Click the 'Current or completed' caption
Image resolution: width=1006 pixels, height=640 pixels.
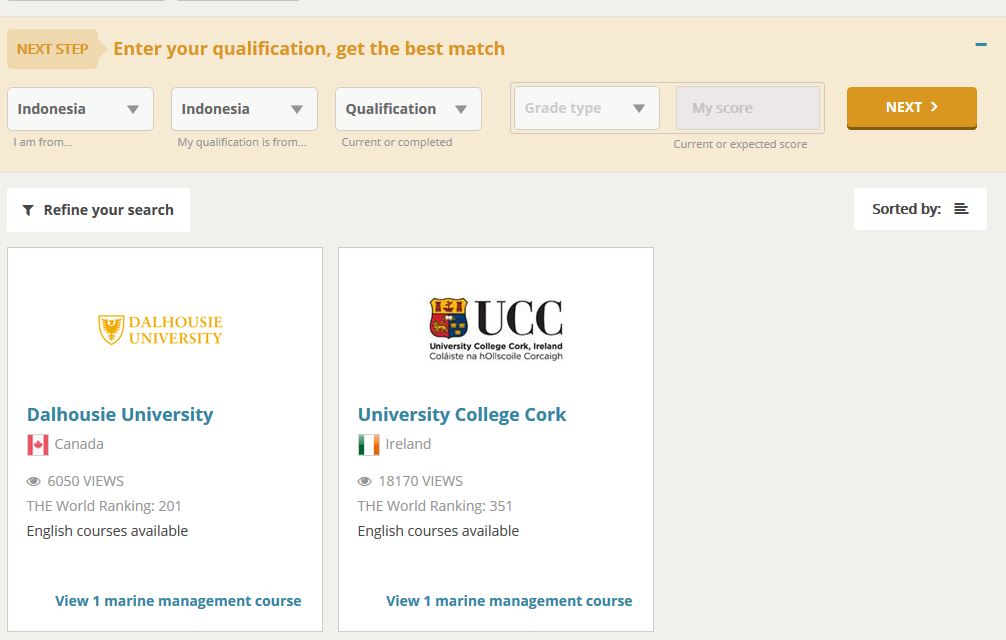(x=396, y=142)
